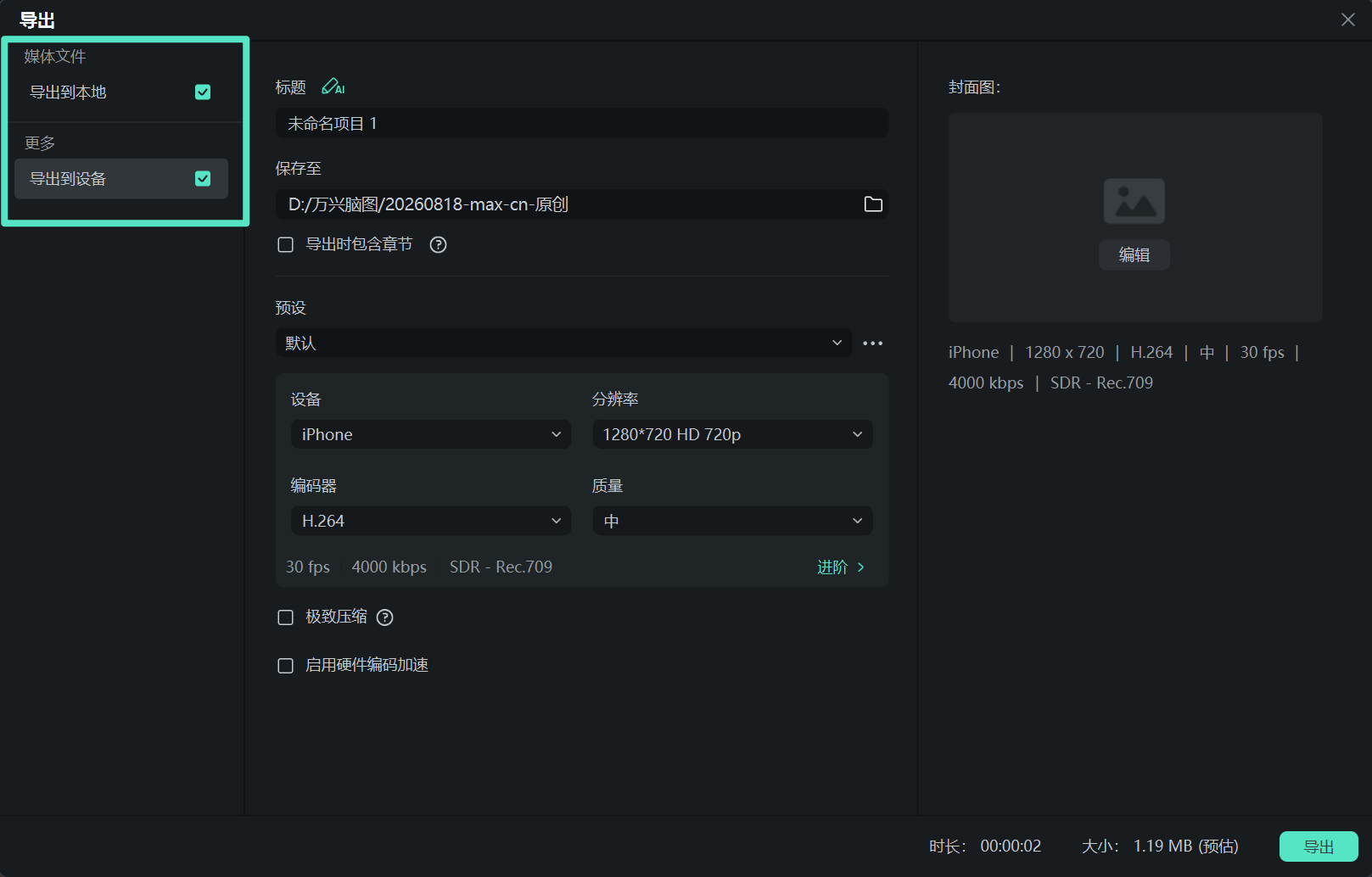The width and height of the screenshot is (1372, 877).
Task: Click the green 导出 button
Action: tap(1319, 846)
